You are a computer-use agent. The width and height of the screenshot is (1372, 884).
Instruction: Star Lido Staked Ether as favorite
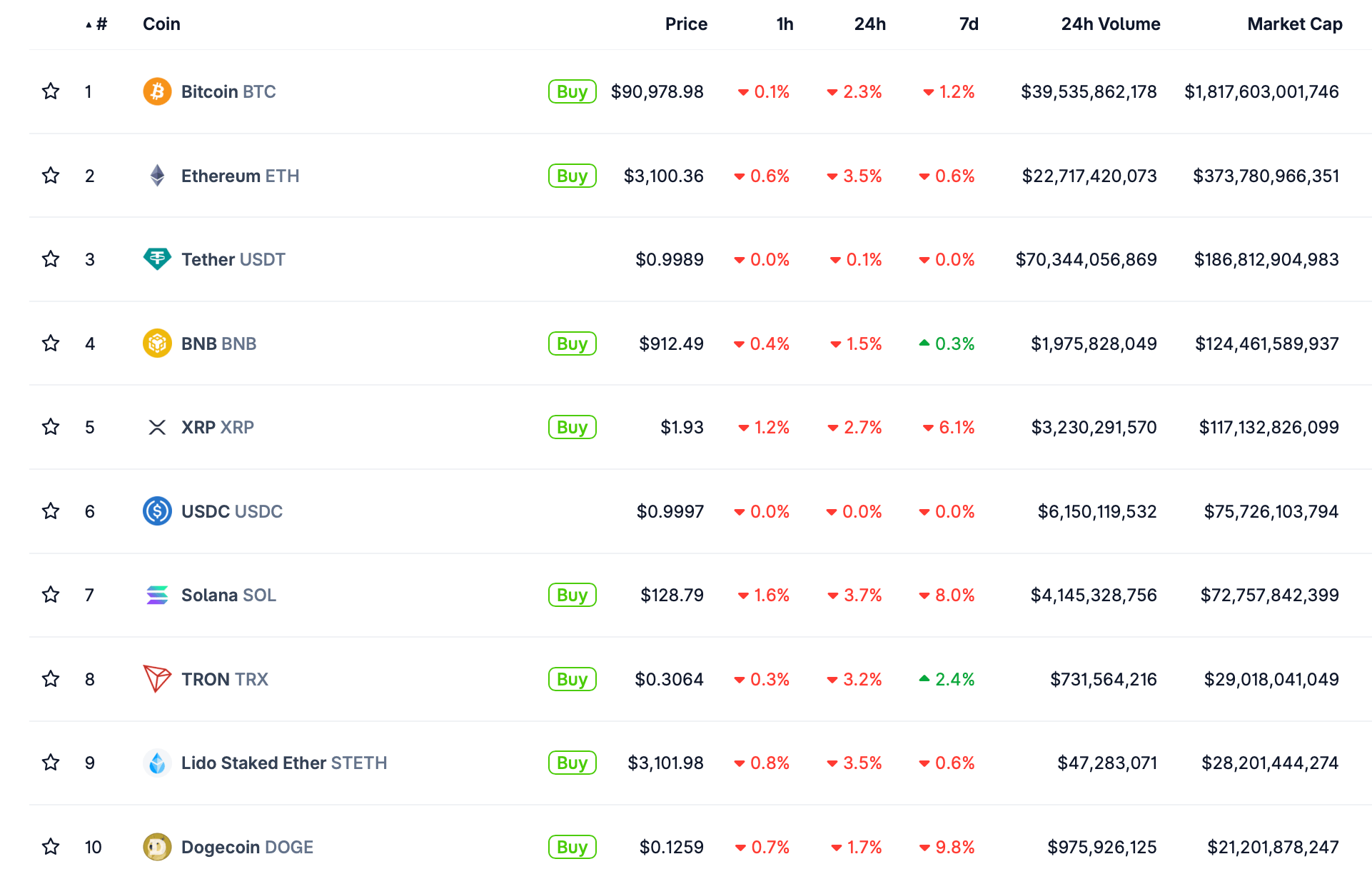51,763
